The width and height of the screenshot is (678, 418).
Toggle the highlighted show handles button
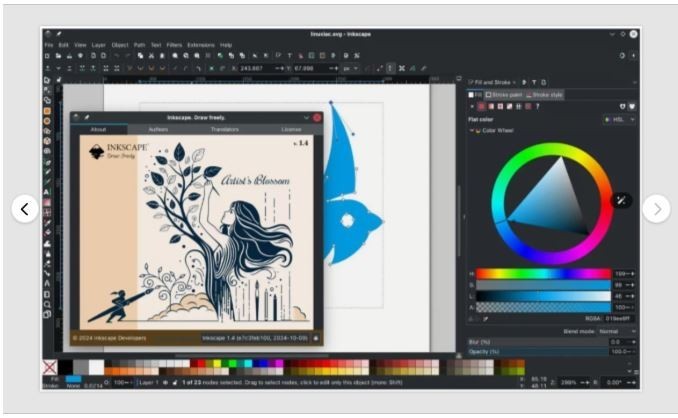[x=390, y=68]
